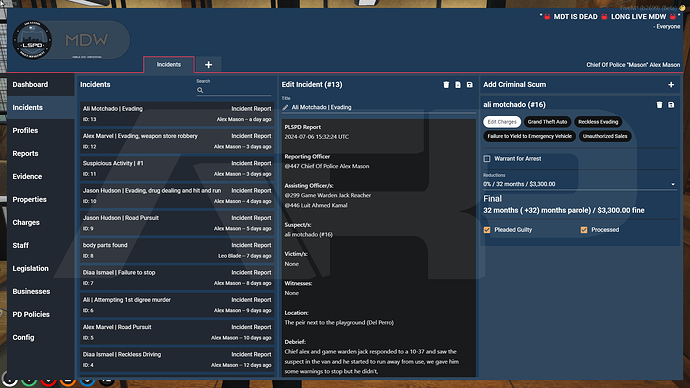Screen dimensions: 690x388
Task: Expand the Reductions dropdown
Action: point(580,184)
